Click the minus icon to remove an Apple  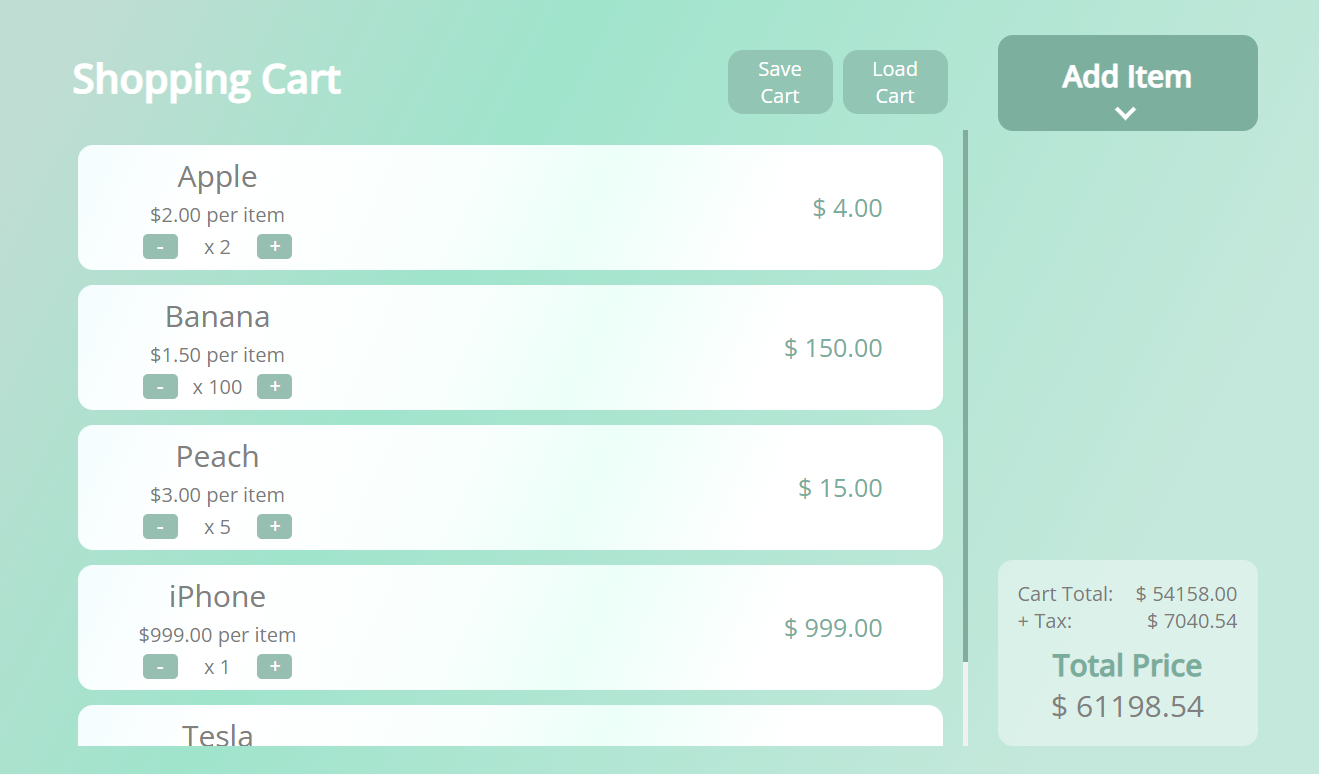(x=160, y=246)
